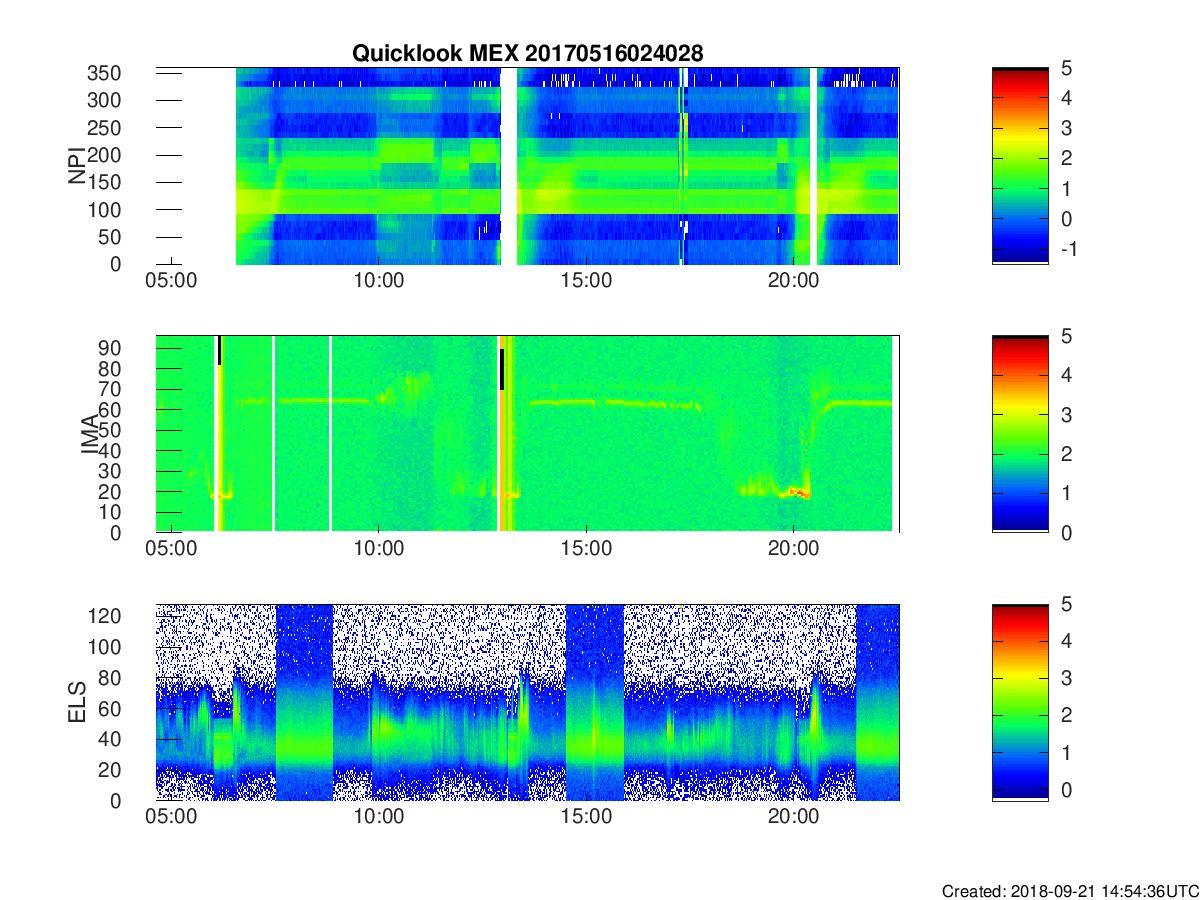Screen dimensions: 1200x900
Task: Select the IMA spectrogram plot area
Action: pos(527,434)
